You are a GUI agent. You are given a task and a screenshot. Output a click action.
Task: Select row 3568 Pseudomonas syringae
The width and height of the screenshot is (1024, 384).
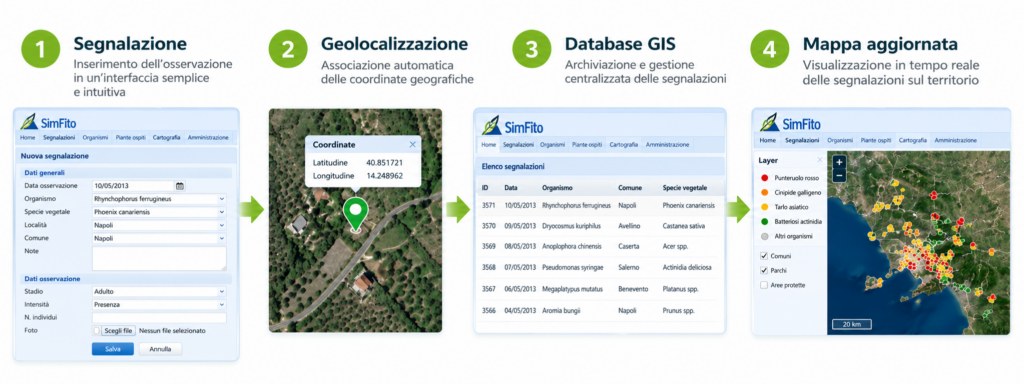pyautogui.click(x=600, y=268)
